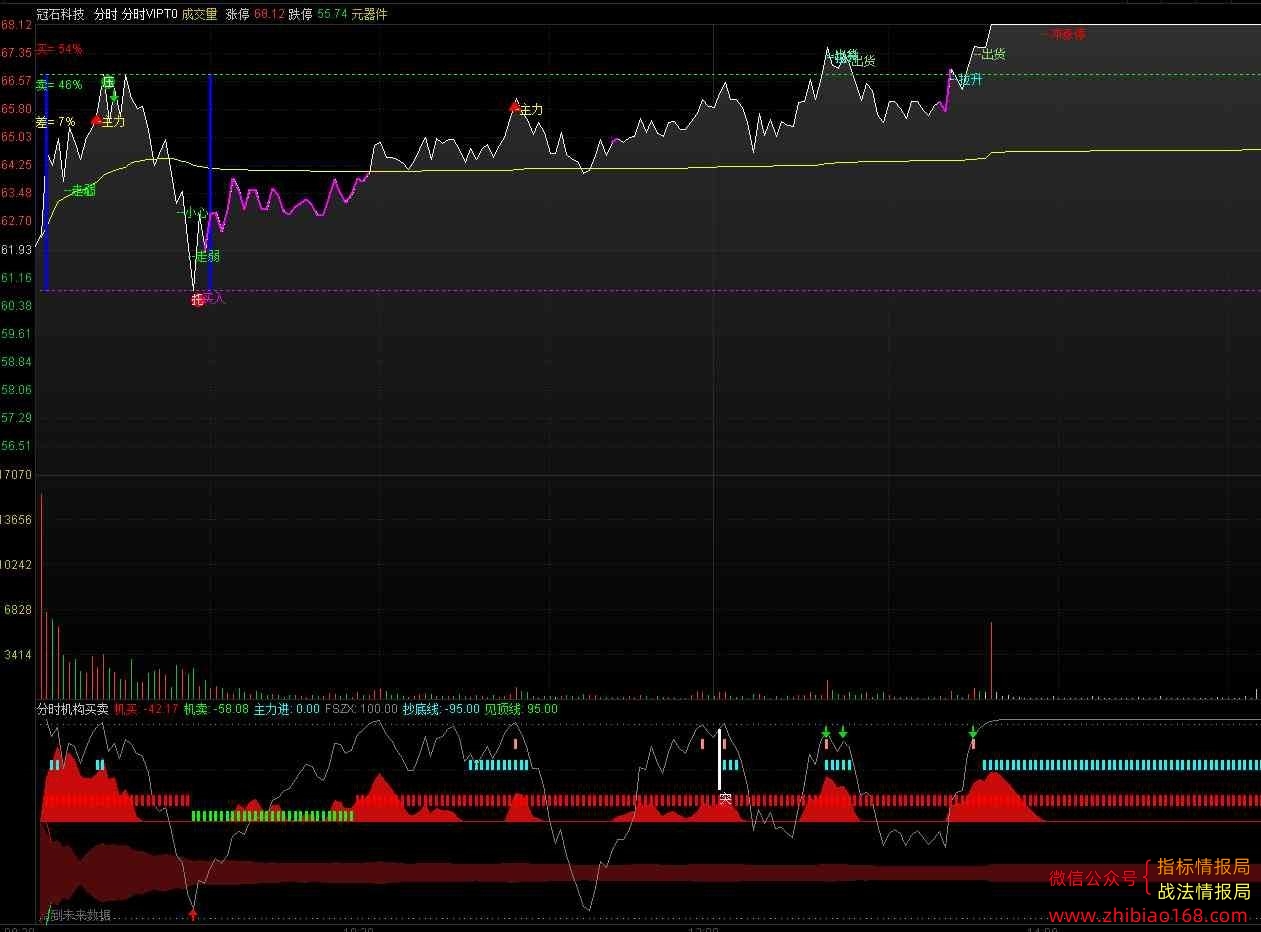1261x932 pixels.
Task: Click the 成交量 label in the header
Action: coord(200,14)
